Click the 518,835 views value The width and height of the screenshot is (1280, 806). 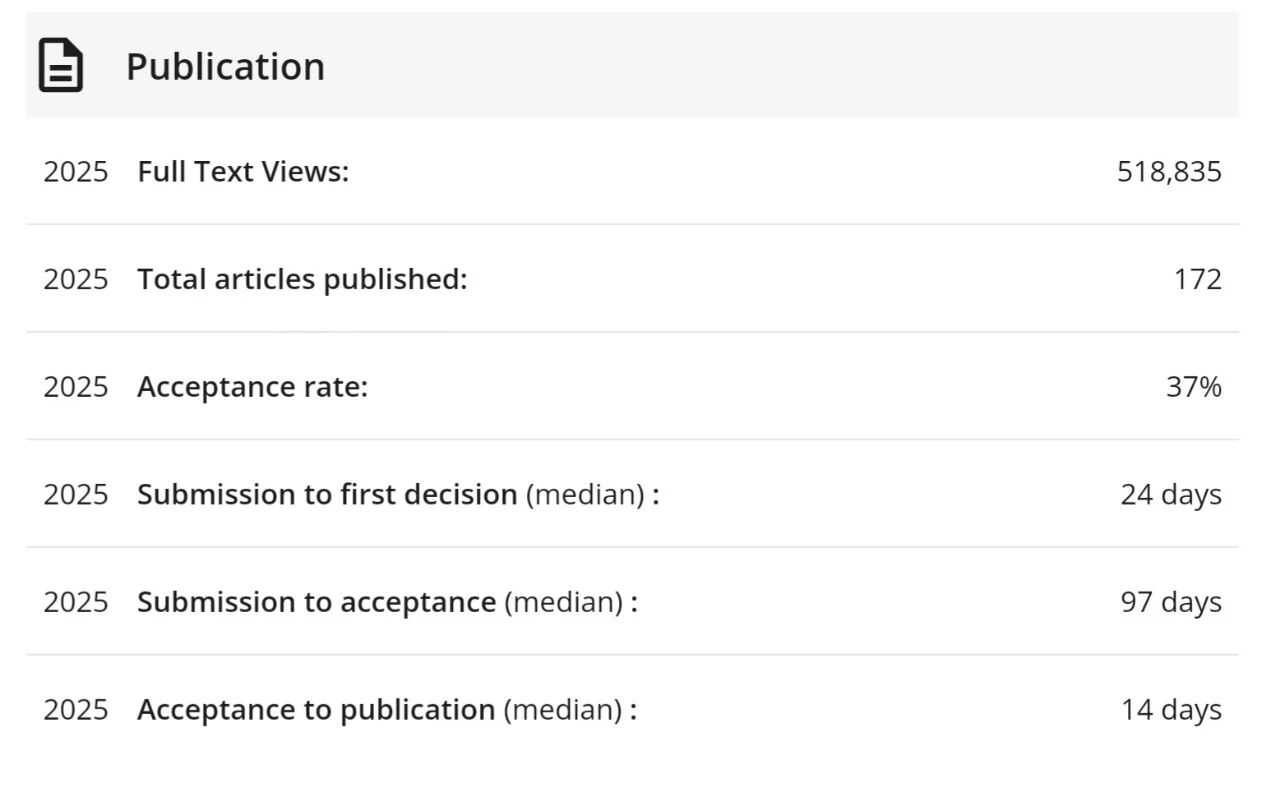tap(1169, 171)
